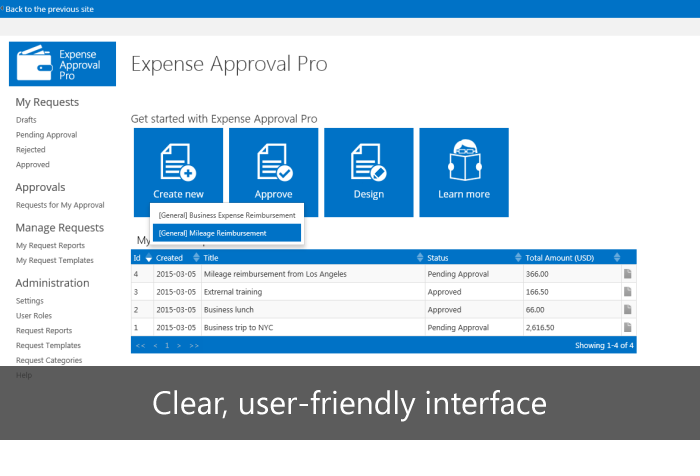Open Approved requests in sidebar
Viewport: 700px width, 476px height.
click(33, 164)
